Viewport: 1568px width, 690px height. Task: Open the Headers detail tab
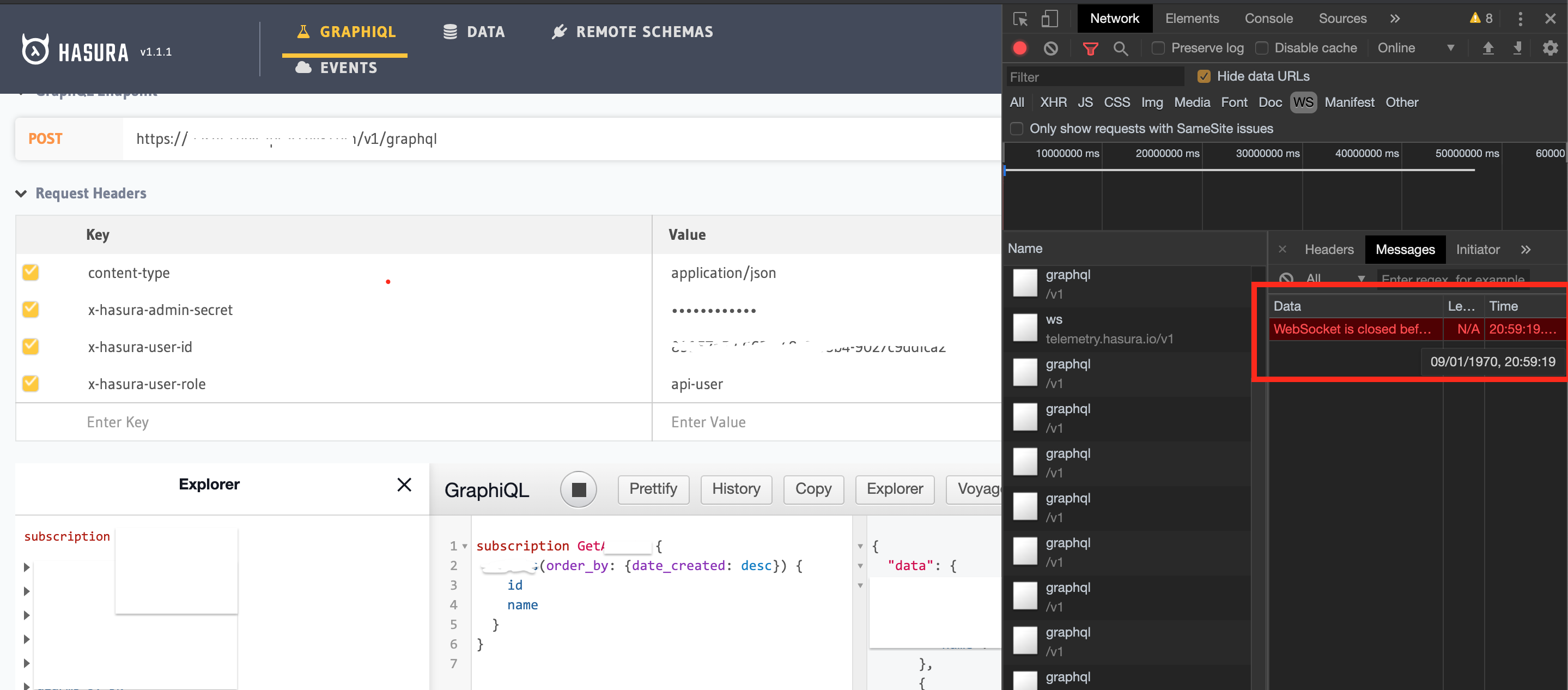tap(1329, 250)
